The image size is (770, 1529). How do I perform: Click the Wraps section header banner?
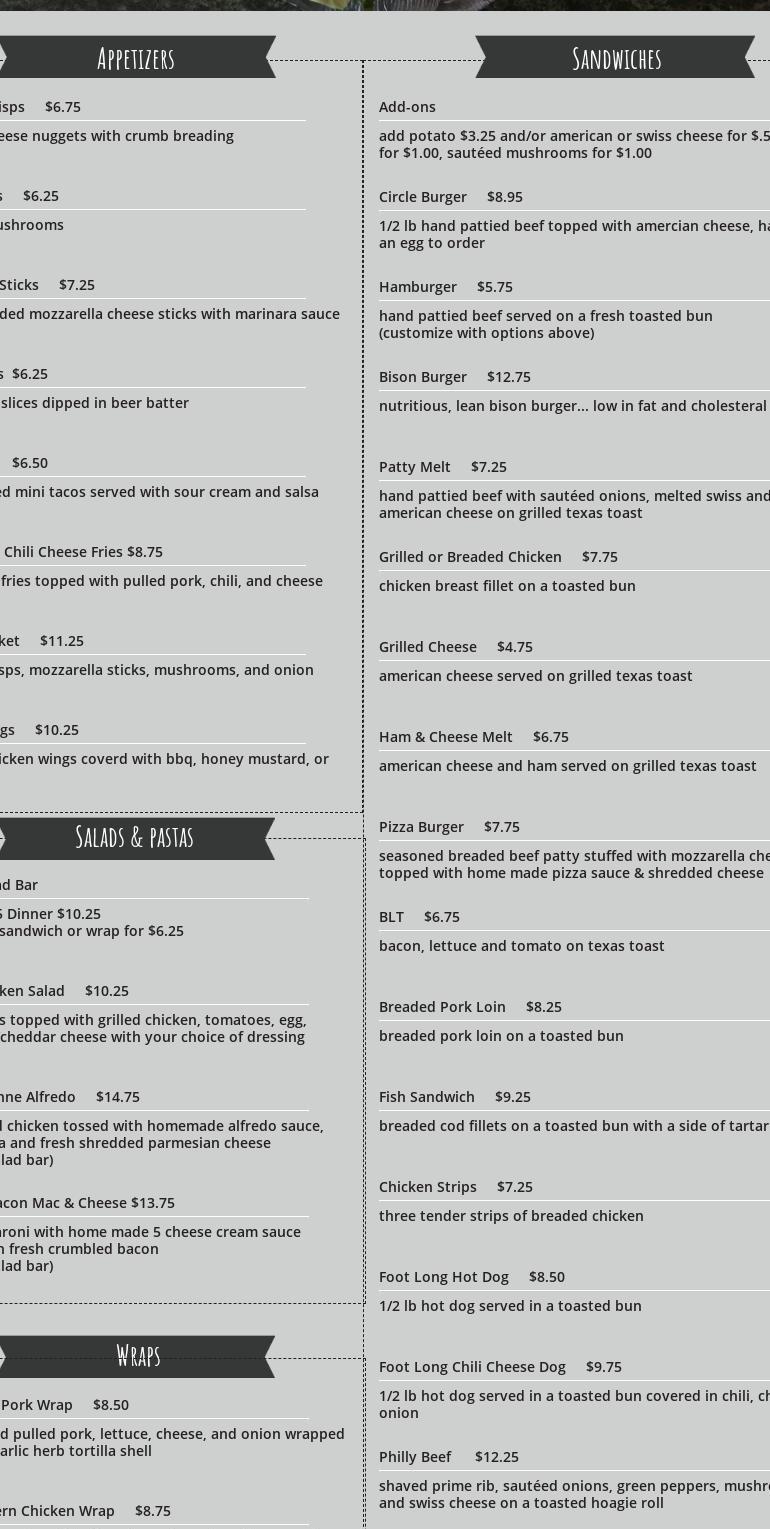pyautogui.click(x=138, y=1355)
